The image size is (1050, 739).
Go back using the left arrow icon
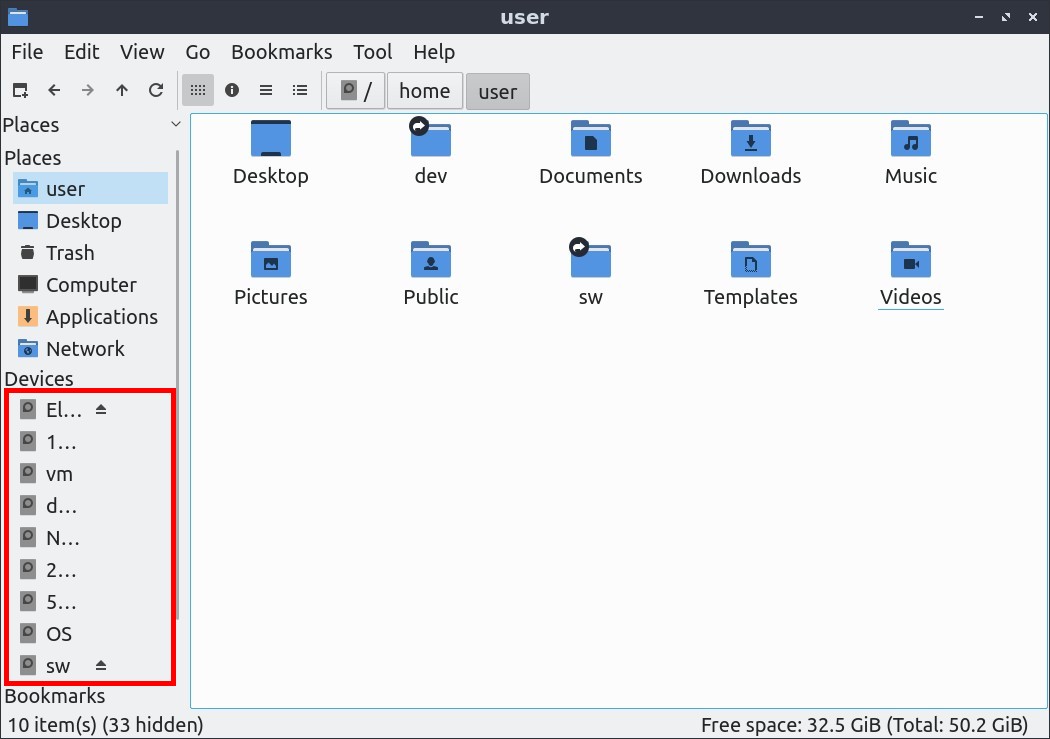tap(55, 90)
